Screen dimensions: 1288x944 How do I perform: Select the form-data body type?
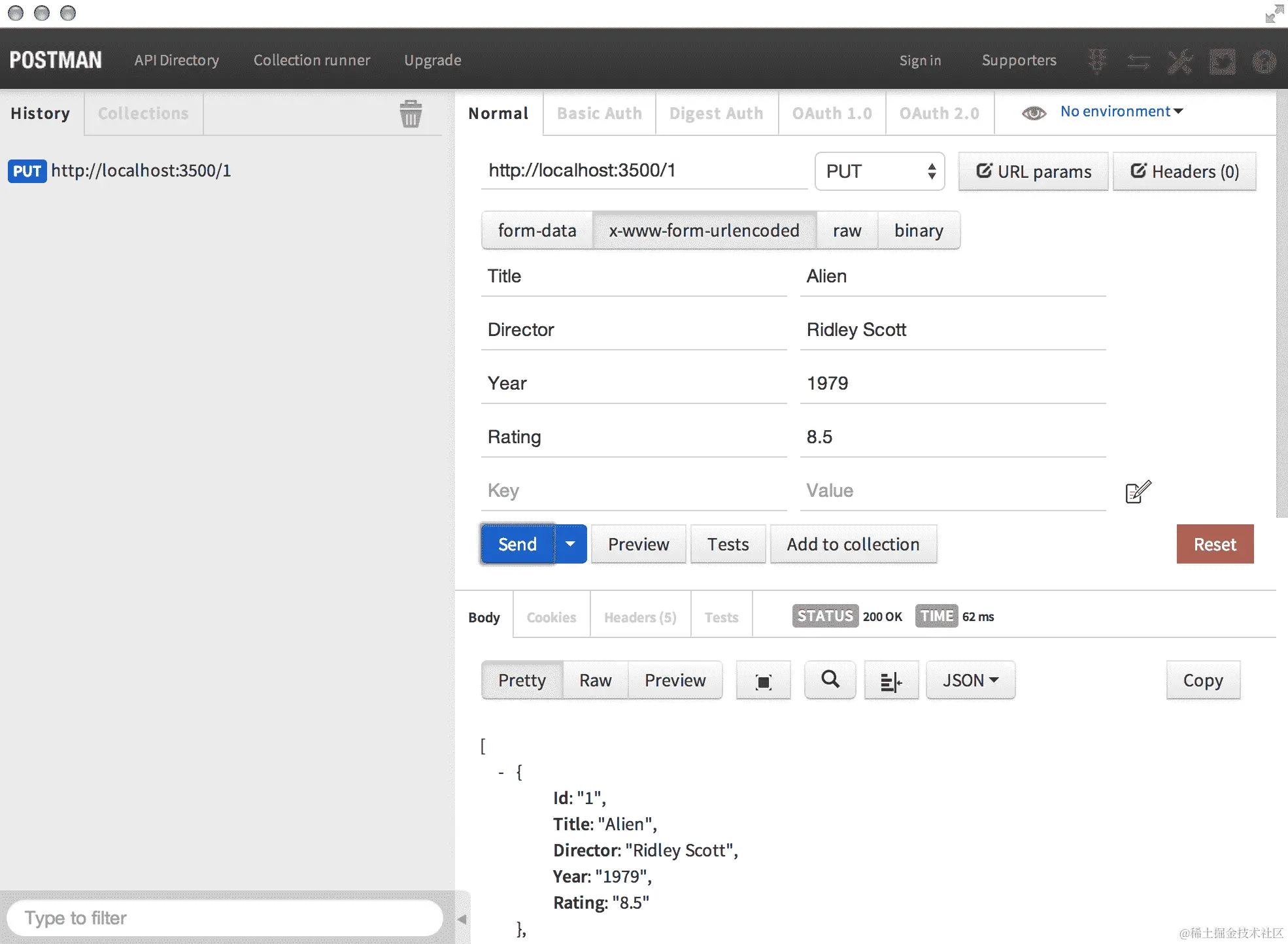pos(537,231)
